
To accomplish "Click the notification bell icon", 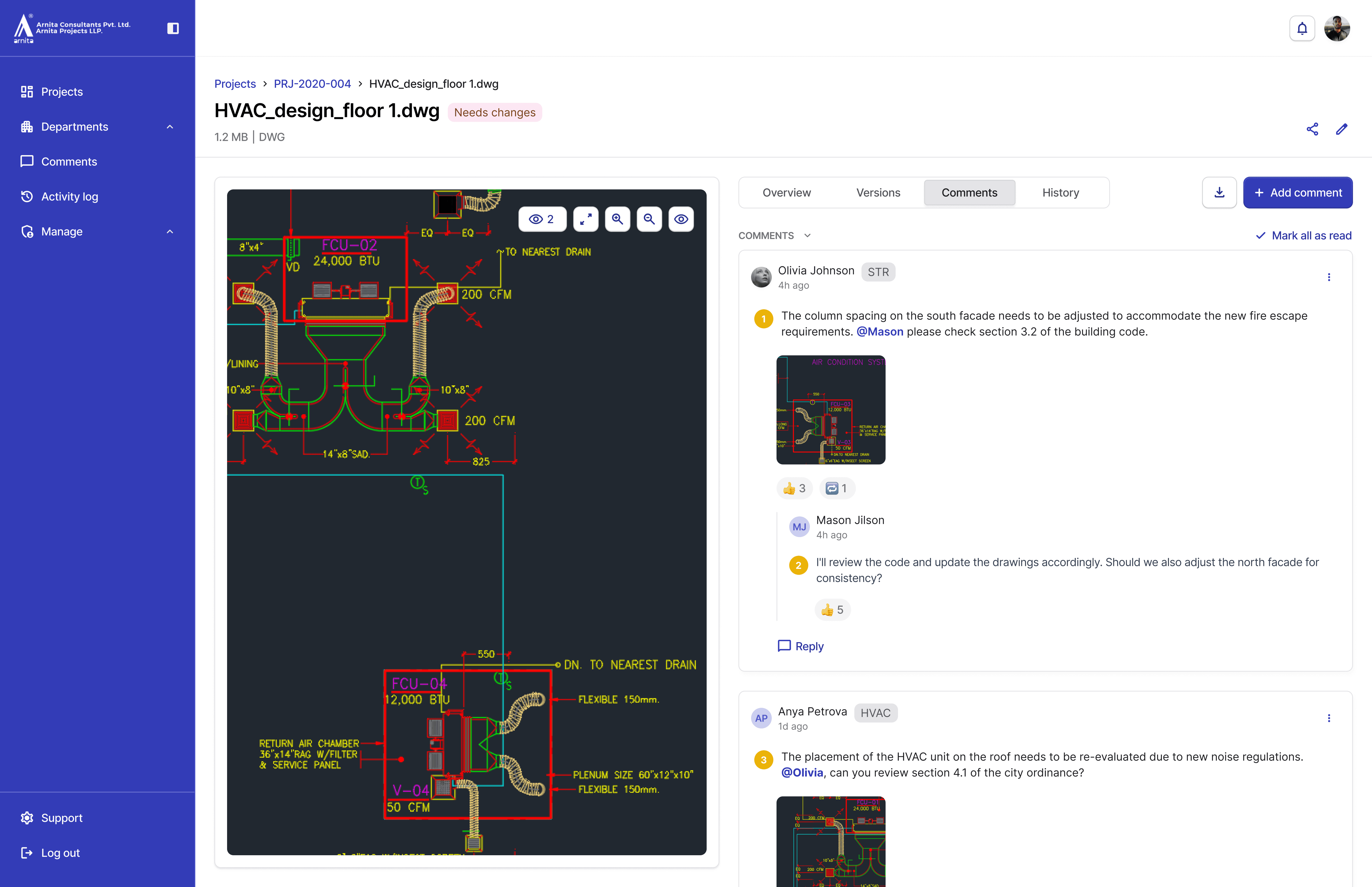I will [1302, 28].
